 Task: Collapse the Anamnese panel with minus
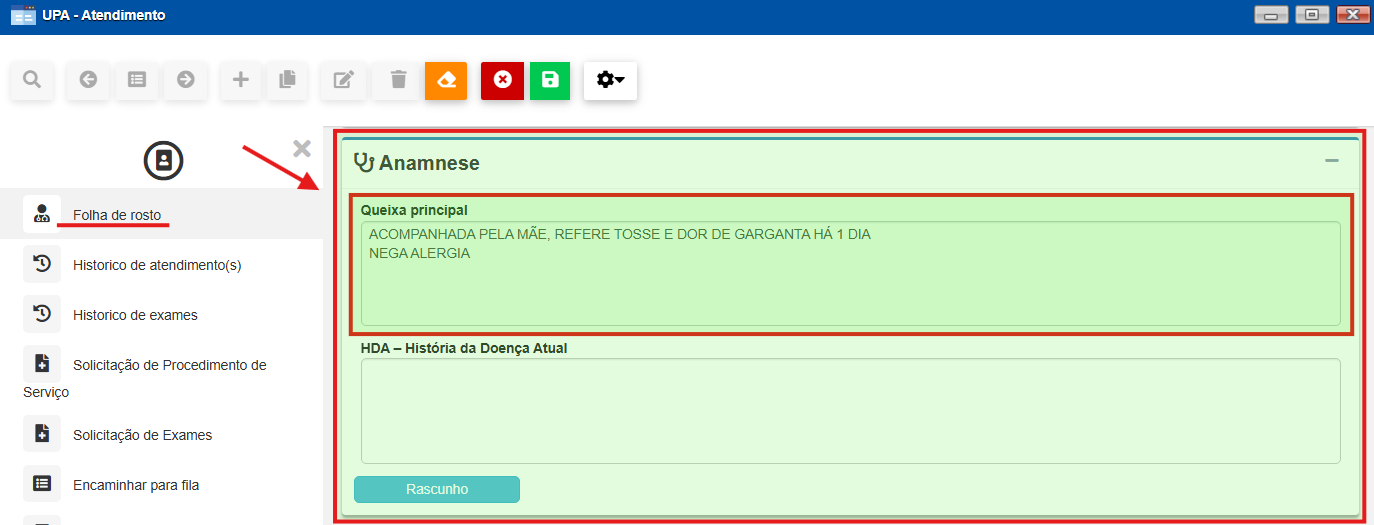tap(1332, 161)
